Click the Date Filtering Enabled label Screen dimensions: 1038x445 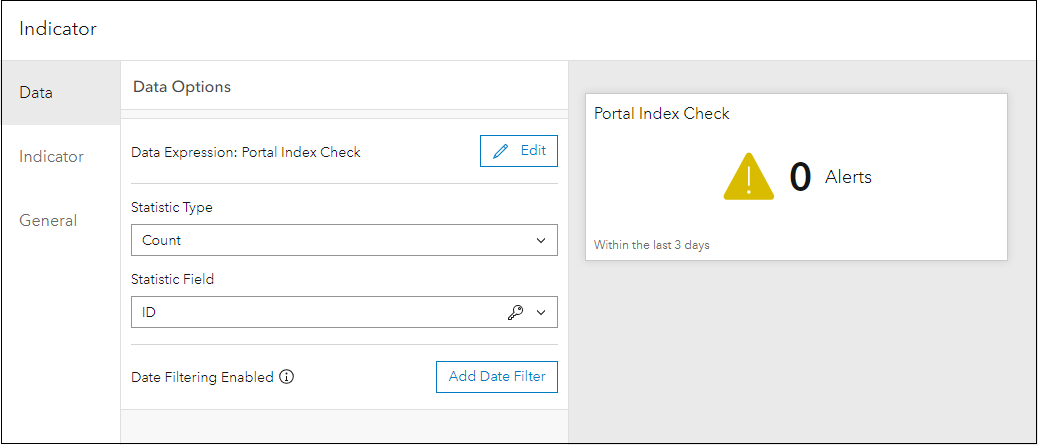point(202,377)
